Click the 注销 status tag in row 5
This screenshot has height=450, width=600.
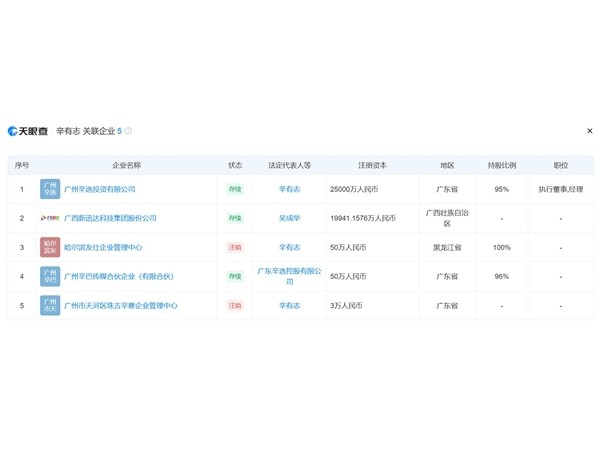click(x=235, y=305)
